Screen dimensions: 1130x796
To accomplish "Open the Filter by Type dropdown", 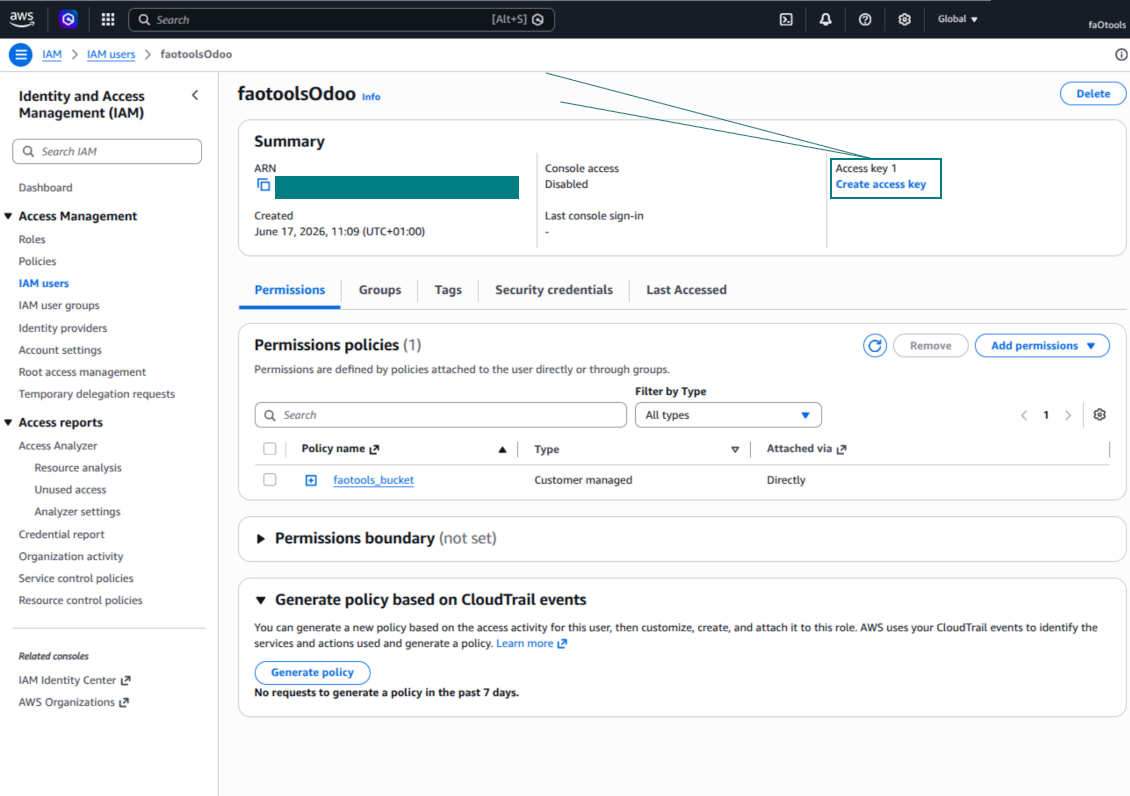I will 728,415.
